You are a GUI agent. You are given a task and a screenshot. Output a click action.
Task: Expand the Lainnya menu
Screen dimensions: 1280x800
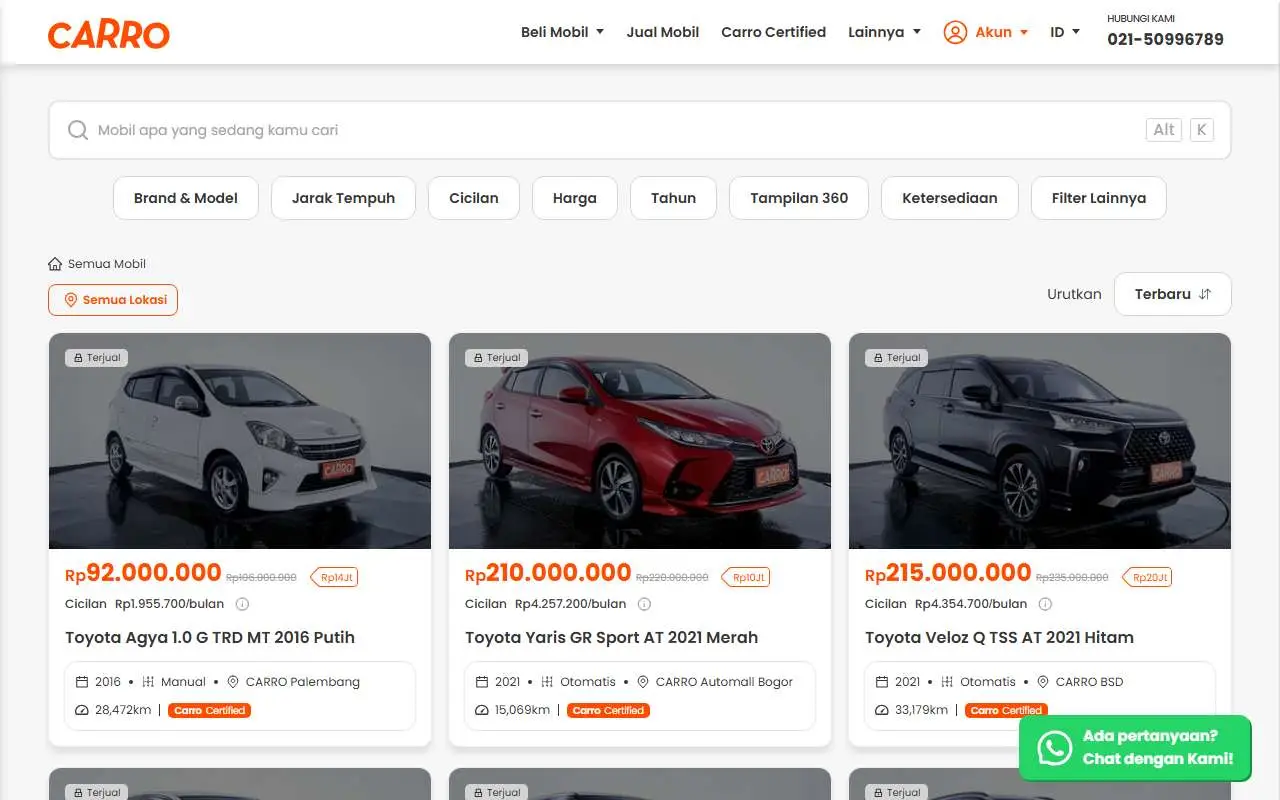884,32
